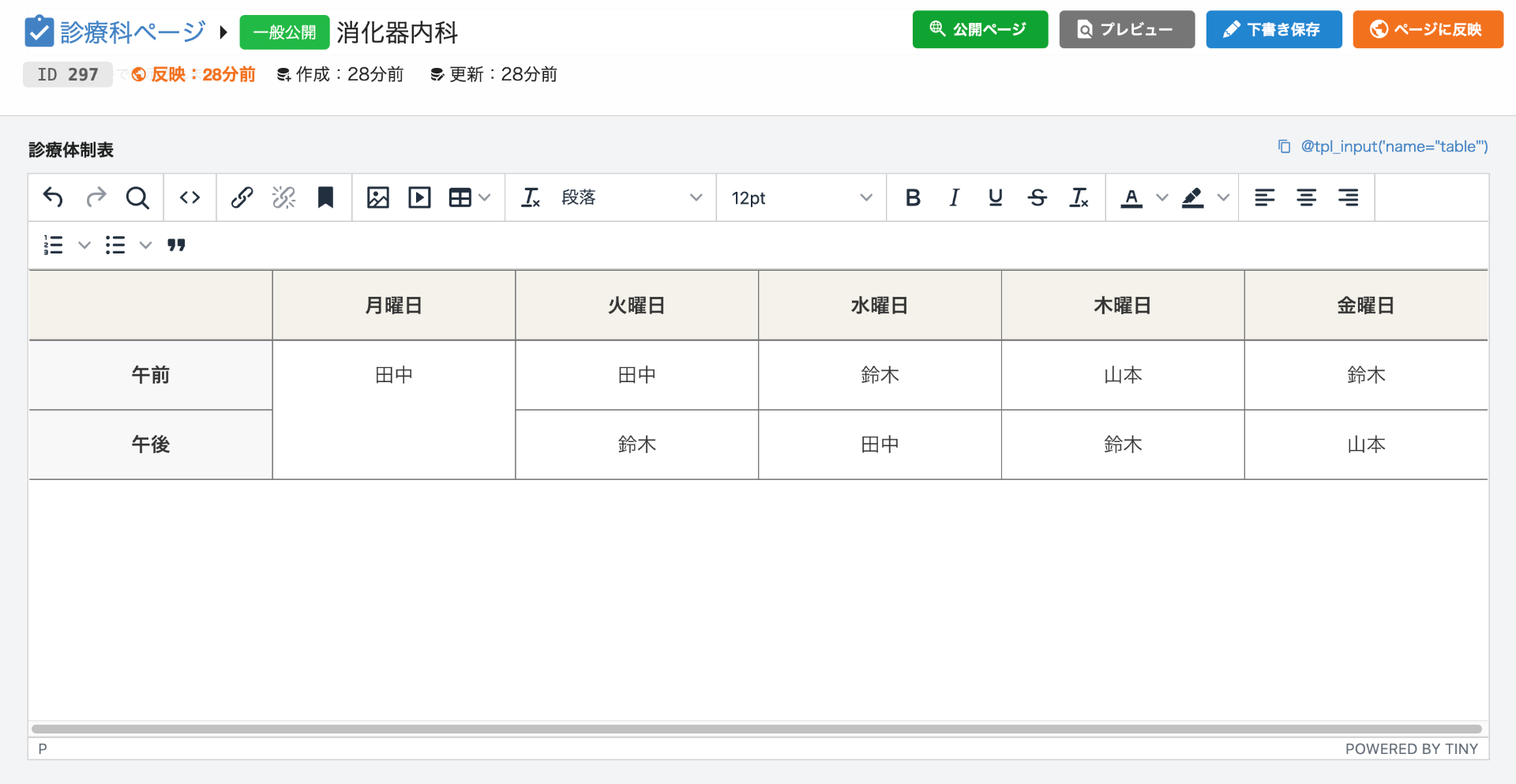Viewport: 1516px width, 784px height.
Task: Insert a blockquote with the quote icon
Action: (x=176, y=246)
